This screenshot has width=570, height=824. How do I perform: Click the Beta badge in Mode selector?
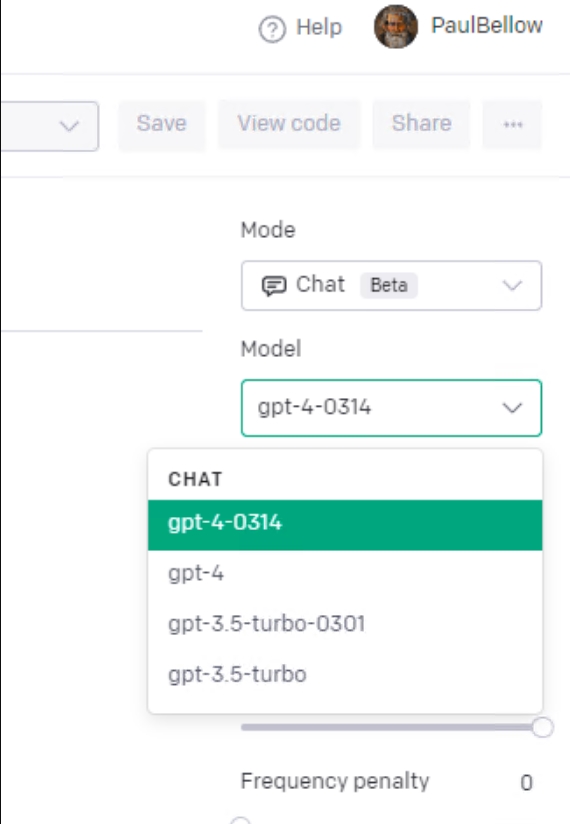(389, 285)
